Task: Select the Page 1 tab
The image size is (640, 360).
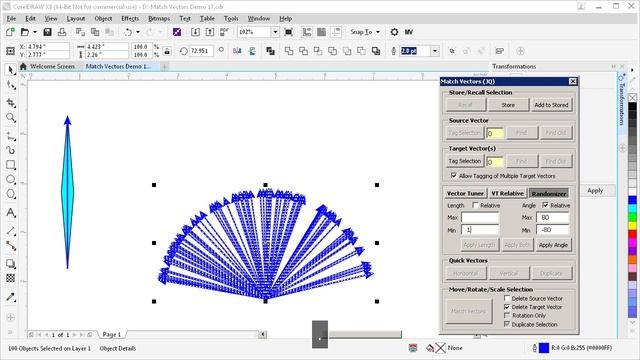Action: click(x=111, y=334)
